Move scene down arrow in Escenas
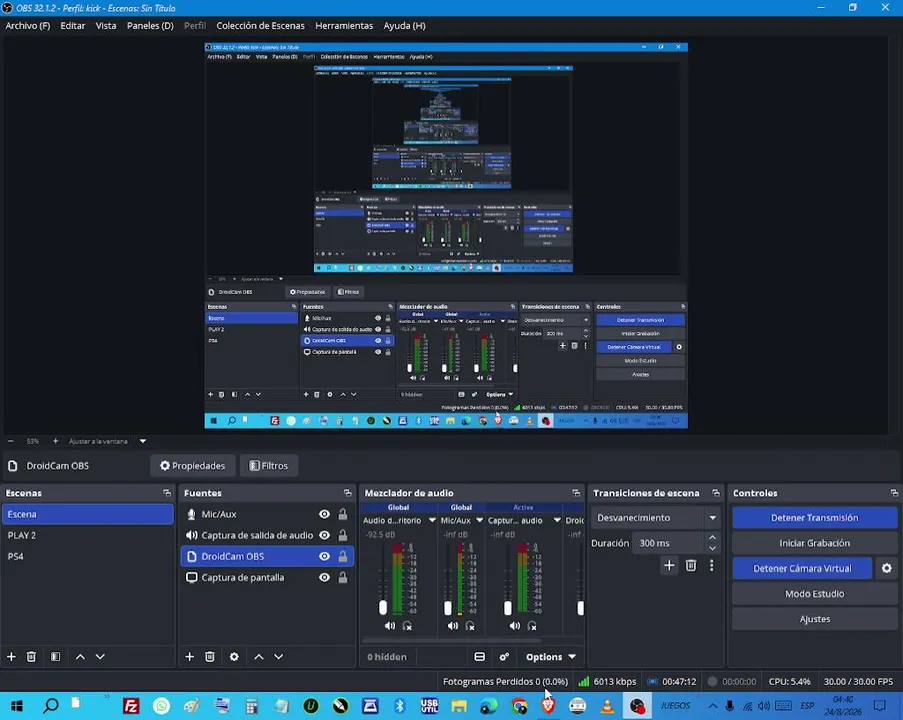The image size is (903, 720). click(100, 657)
